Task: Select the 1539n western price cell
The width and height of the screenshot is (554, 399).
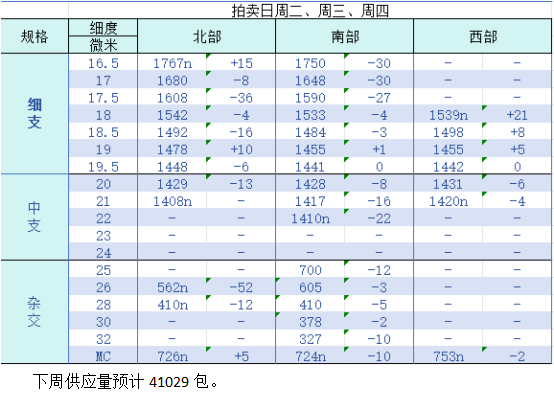Action: 448,115
